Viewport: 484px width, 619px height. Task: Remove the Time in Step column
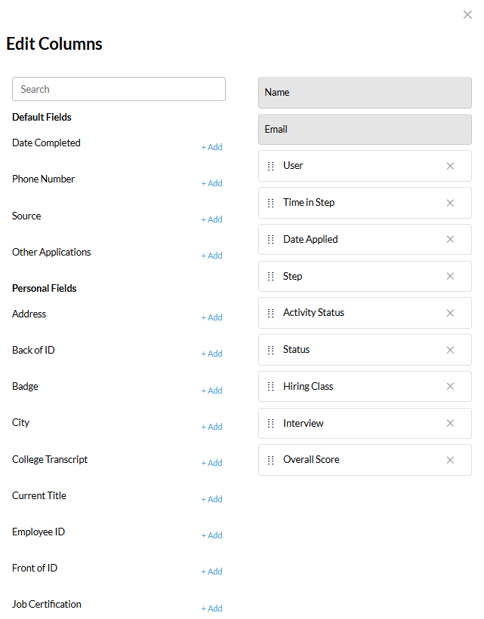(450, 203)
